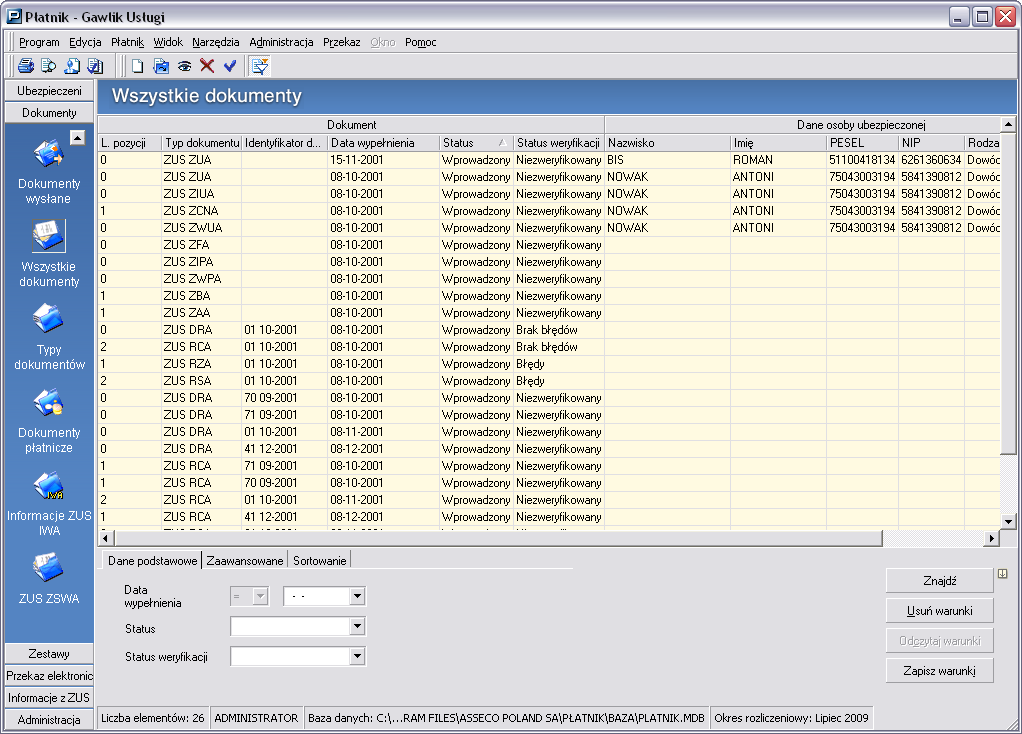Toggle the filter funnel toolbar icon

[259, 66]
